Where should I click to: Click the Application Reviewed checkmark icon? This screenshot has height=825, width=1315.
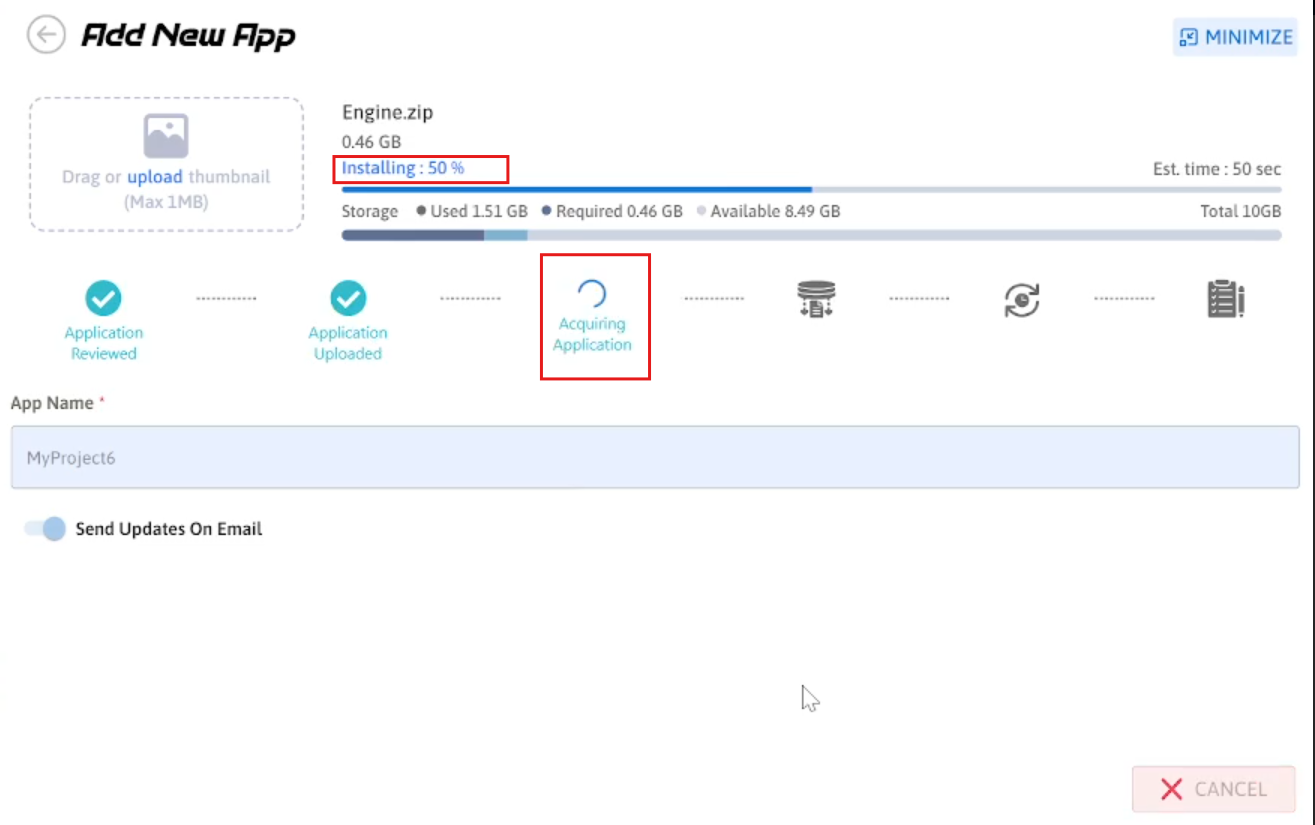tap(103, 297)
